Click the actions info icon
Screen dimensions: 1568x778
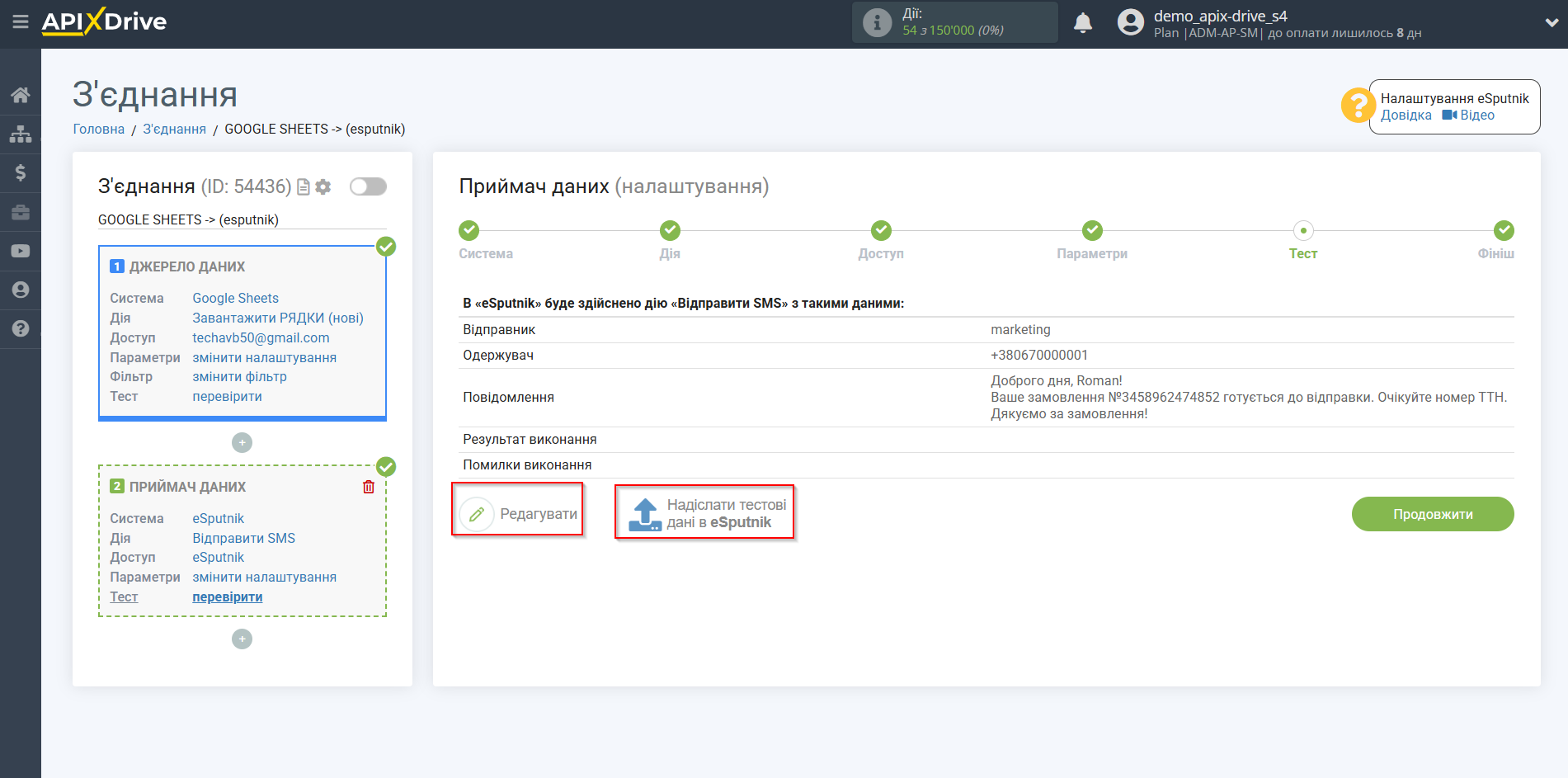877,22
